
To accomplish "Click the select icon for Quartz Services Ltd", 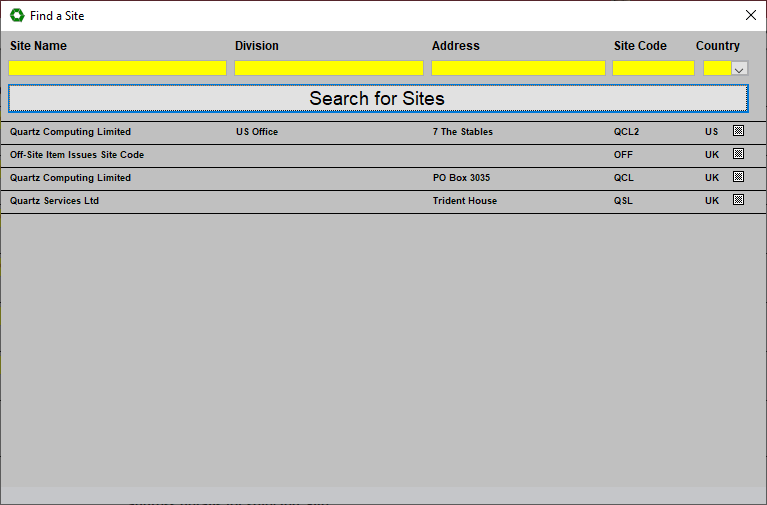I will point(738,200).
